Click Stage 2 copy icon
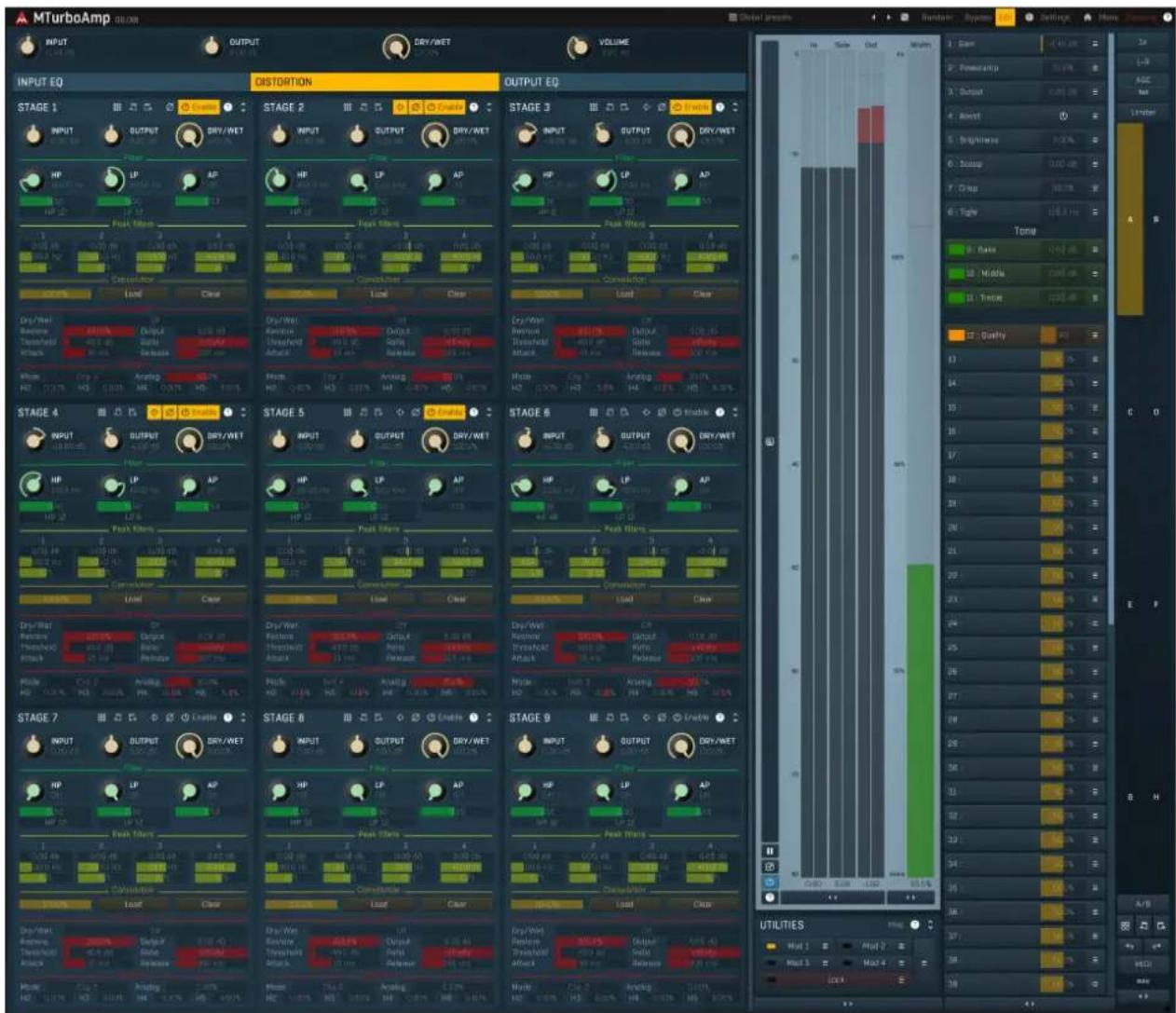1176x1013 pixels. [363, 107]
